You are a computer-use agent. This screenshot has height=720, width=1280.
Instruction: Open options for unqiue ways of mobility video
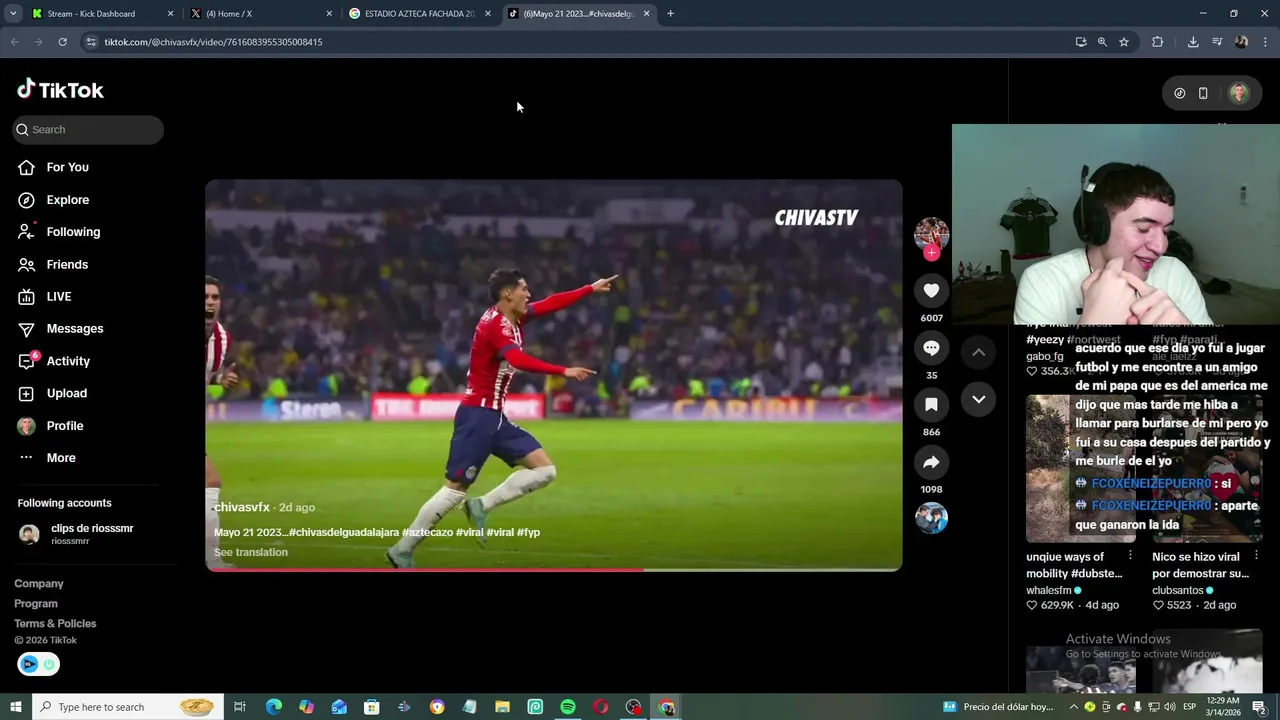[1130, 556]
